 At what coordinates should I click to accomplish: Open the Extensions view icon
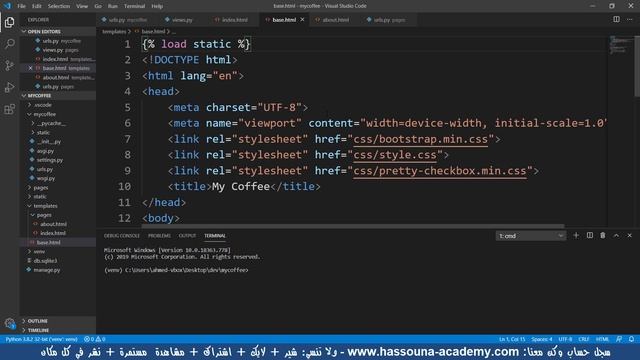[9, 109]
